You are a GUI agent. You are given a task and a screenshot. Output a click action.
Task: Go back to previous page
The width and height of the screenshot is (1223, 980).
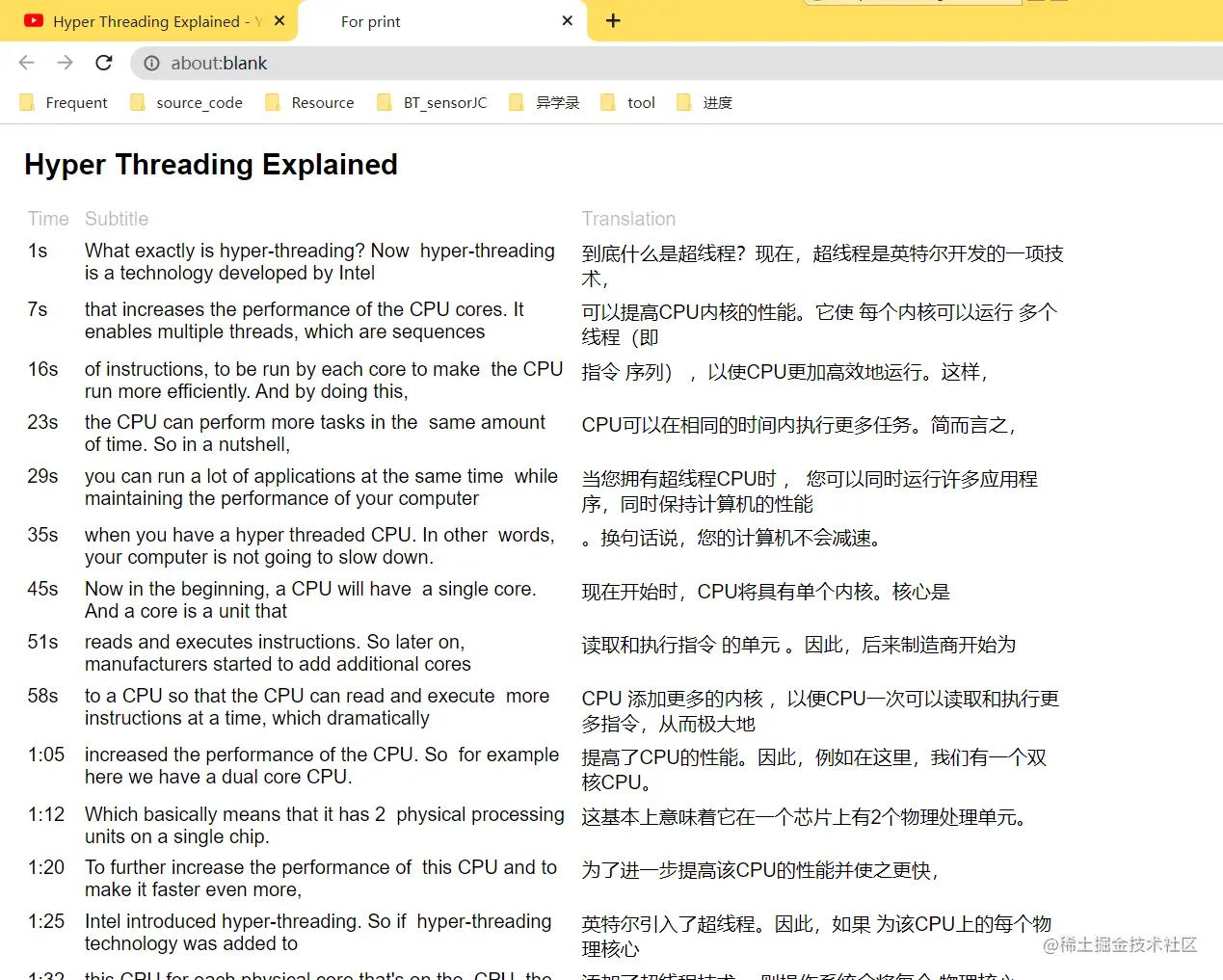click(26, 63)
